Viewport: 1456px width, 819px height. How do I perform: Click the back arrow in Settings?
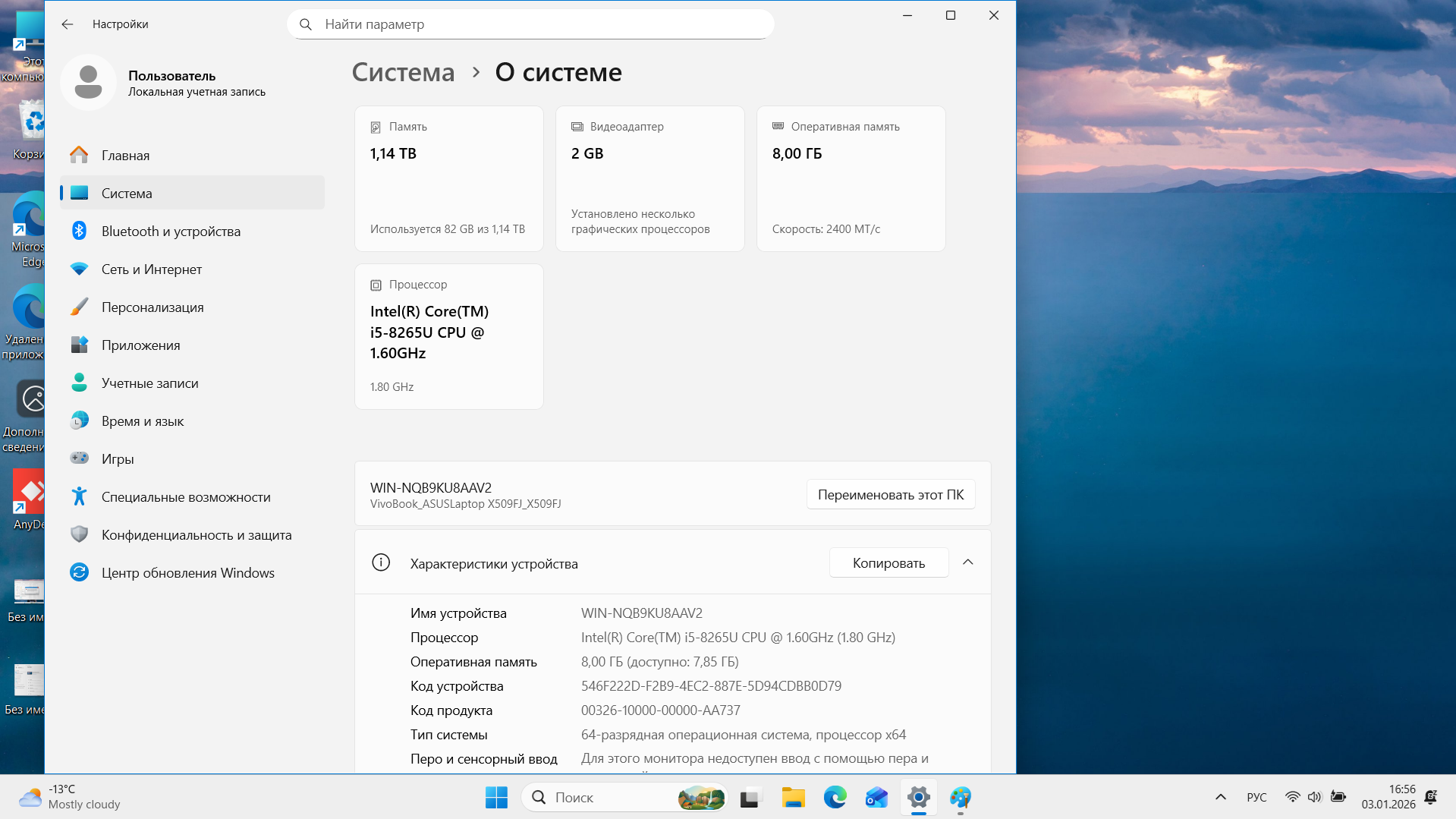68,24
